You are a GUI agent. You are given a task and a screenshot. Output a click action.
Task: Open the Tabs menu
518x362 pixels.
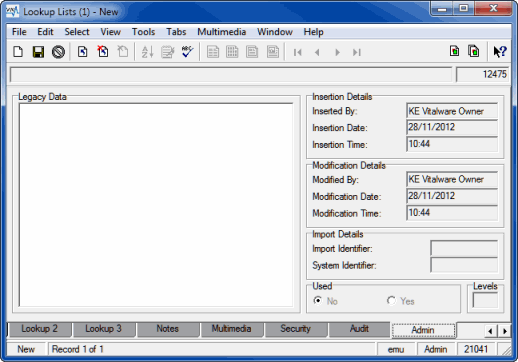pyautogui.click(x=176, y=32)
